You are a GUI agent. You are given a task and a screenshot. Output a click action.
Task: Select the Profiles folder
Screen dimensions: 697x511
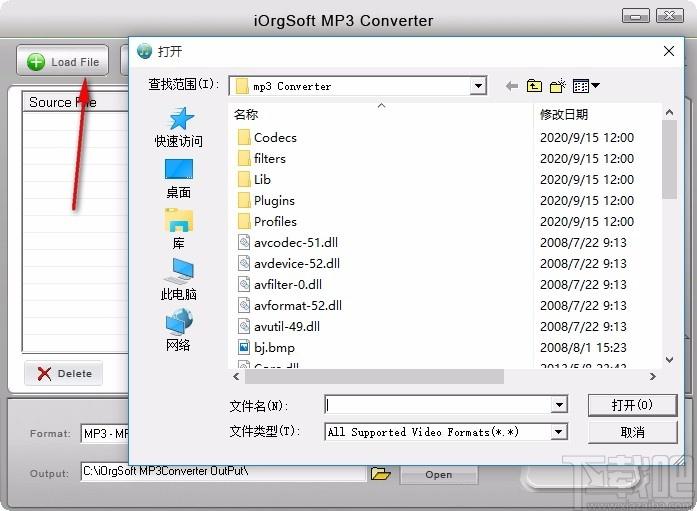(x=267, y=221)
